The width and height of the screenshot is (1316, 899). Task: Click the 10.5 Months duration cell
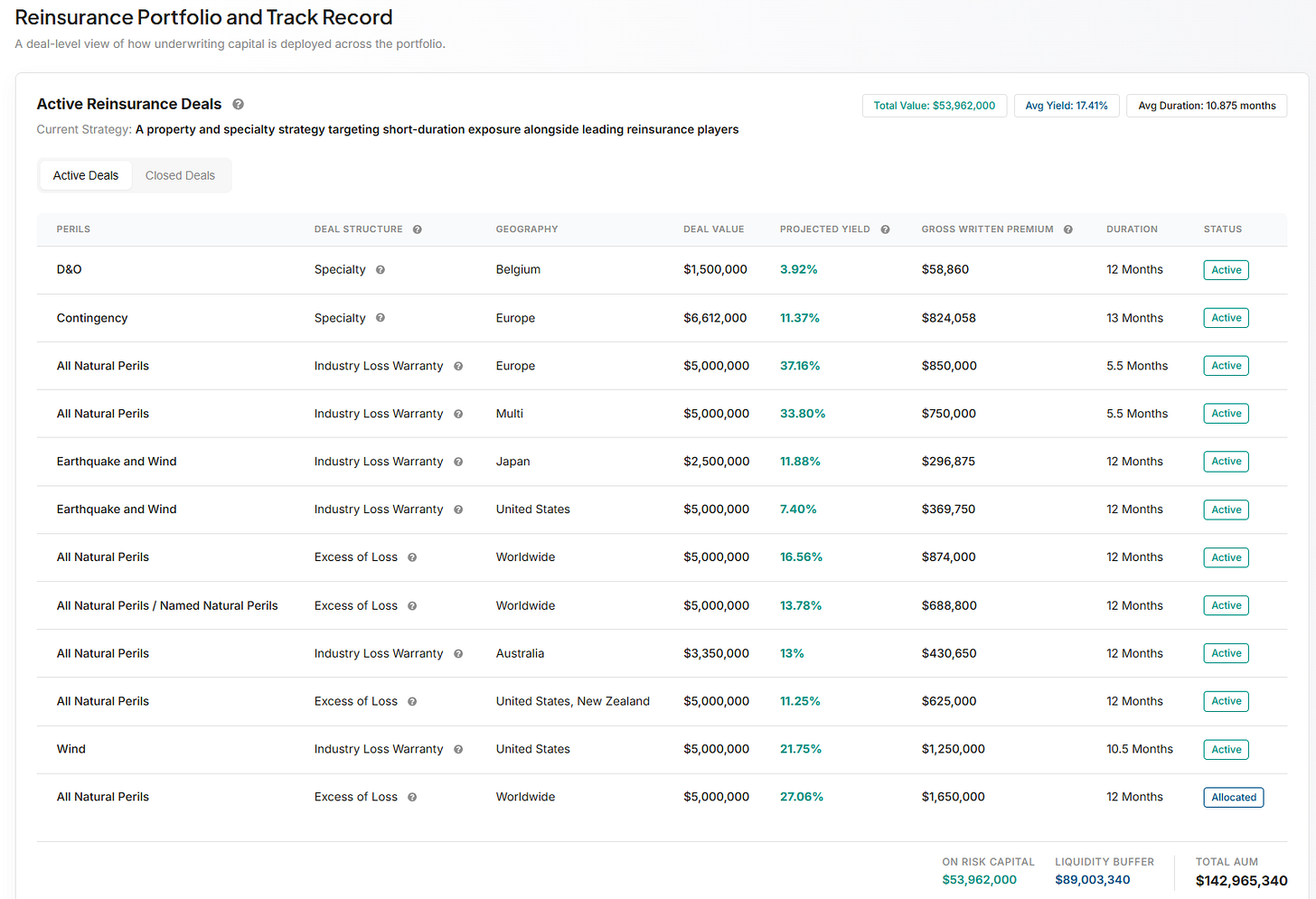(x=1140, y=749)
